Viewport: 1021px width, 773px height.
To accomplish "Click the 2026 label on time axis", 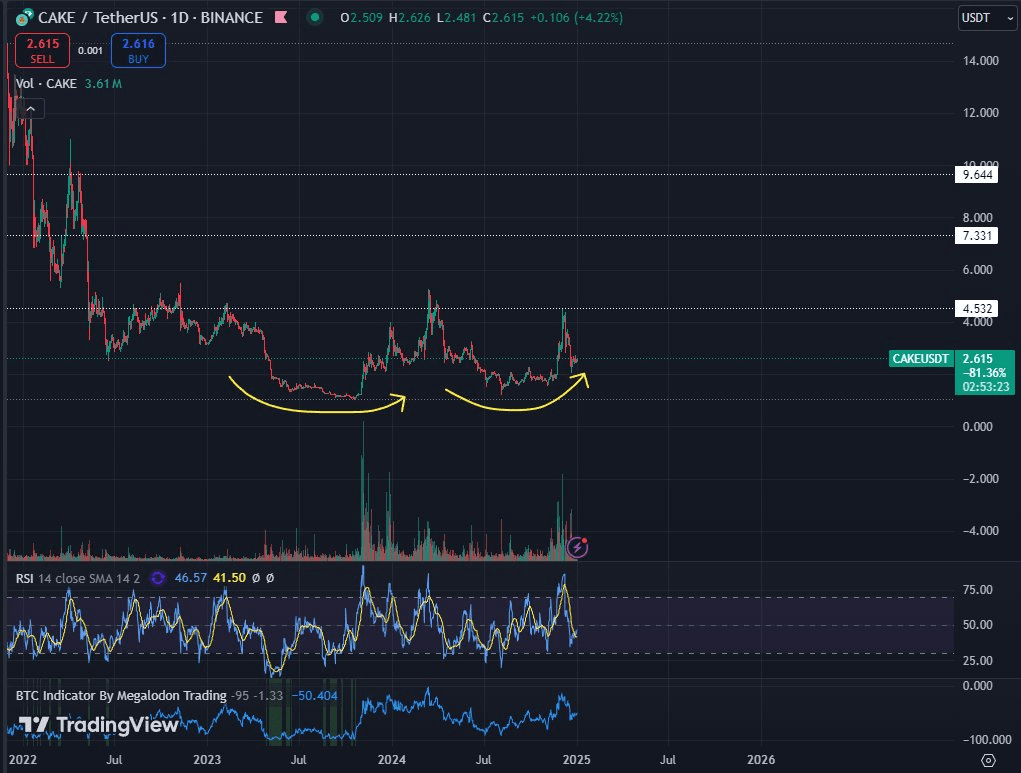I will (x=761, y=759).
